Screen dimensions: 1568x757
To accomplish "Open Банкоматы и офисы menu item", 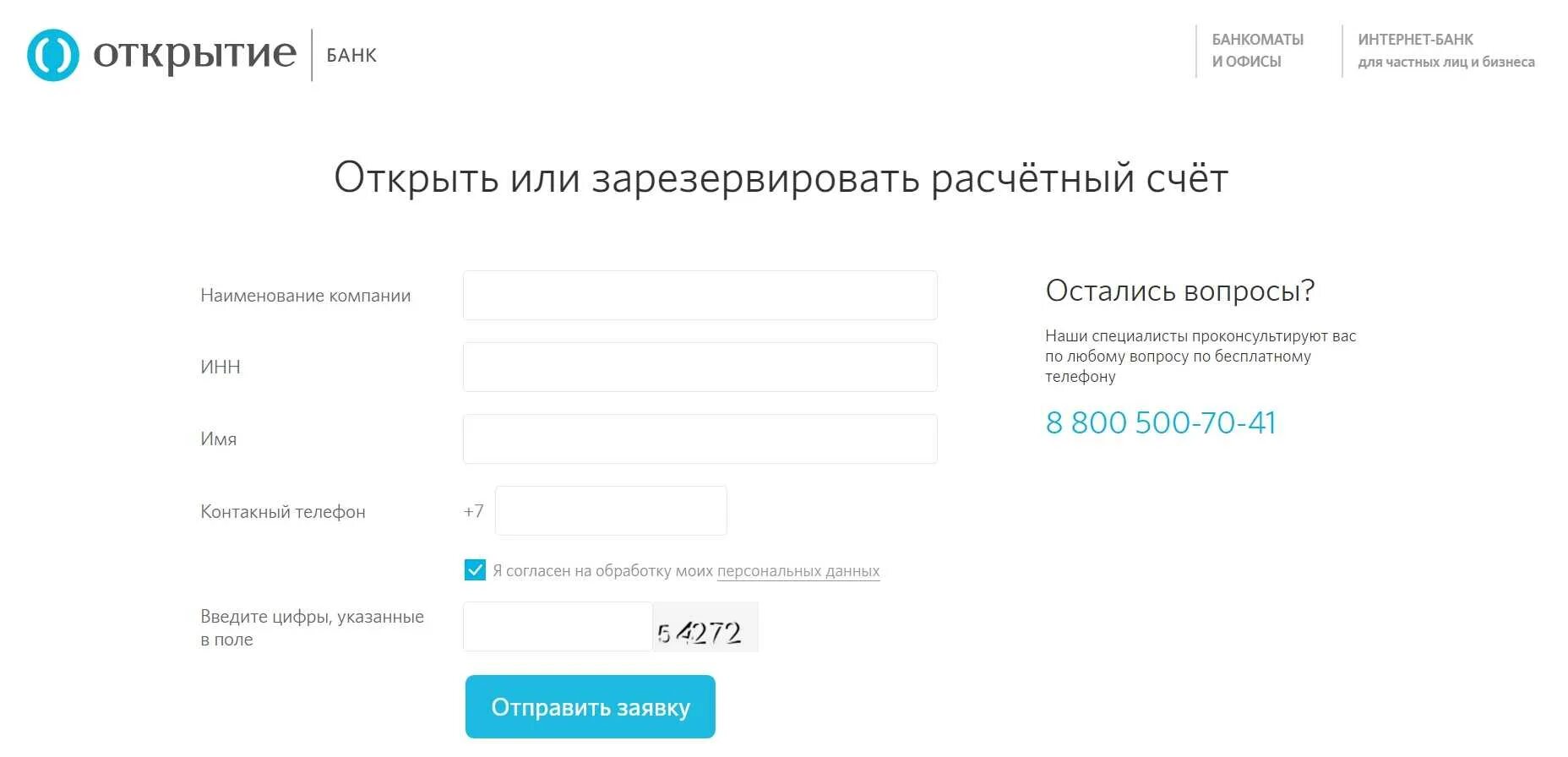I will (1257, 51).
